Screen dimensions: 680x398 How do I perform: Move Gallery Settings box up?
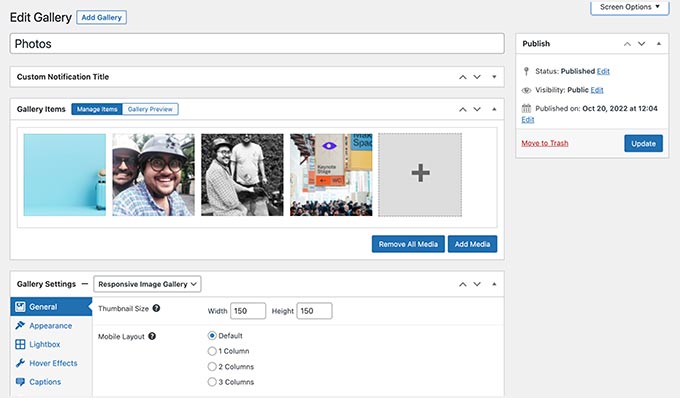pos(463,284)
